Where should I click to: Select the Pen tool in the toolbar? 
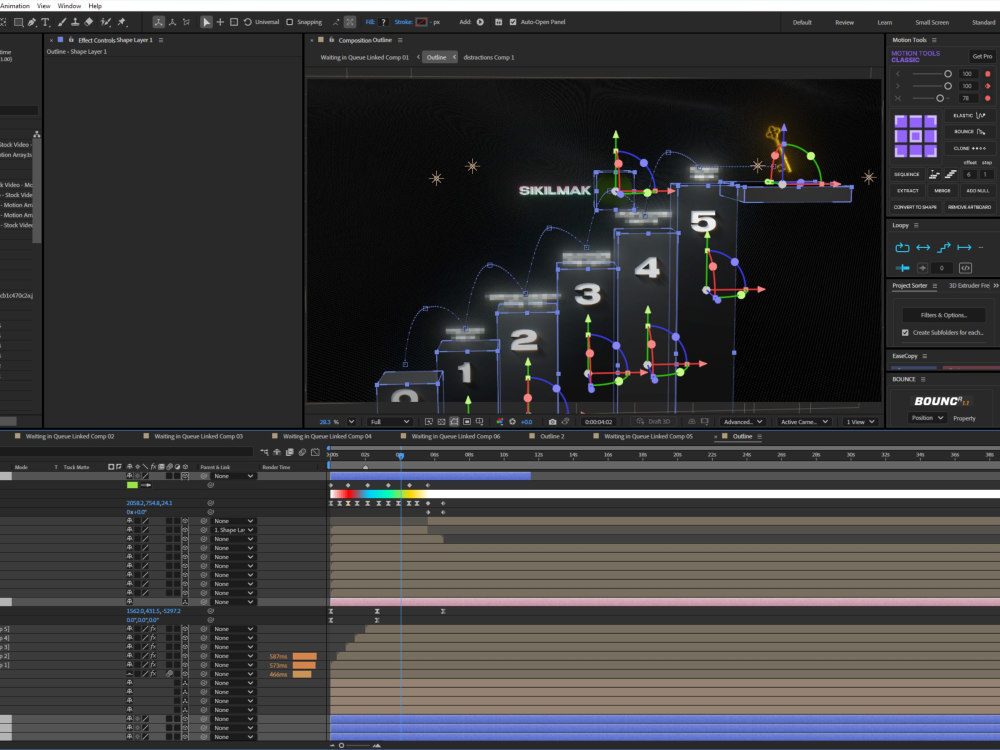point(32,22)
